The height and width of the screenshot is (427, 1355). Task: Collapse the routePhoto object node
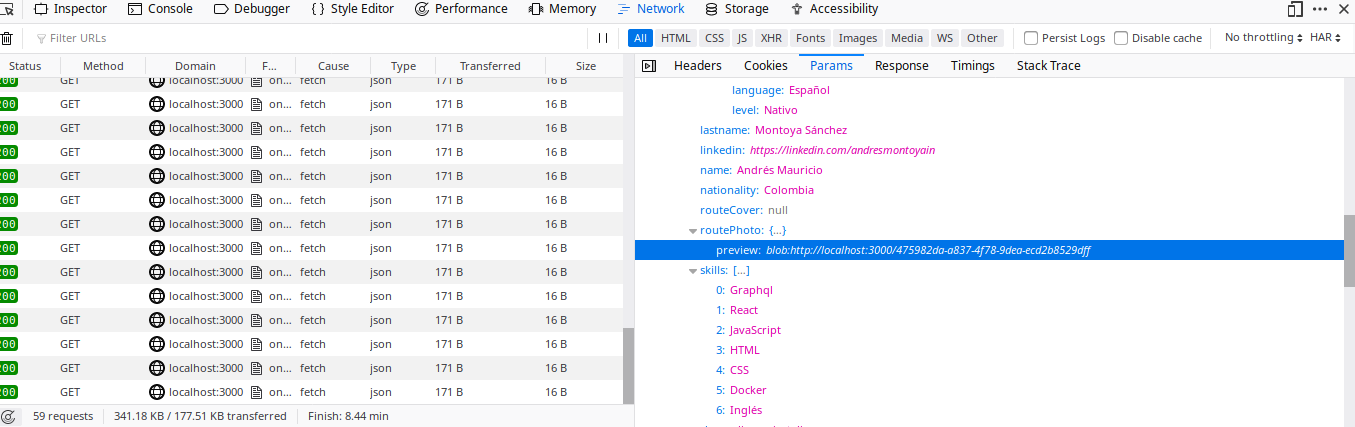(x=692, y=230)
